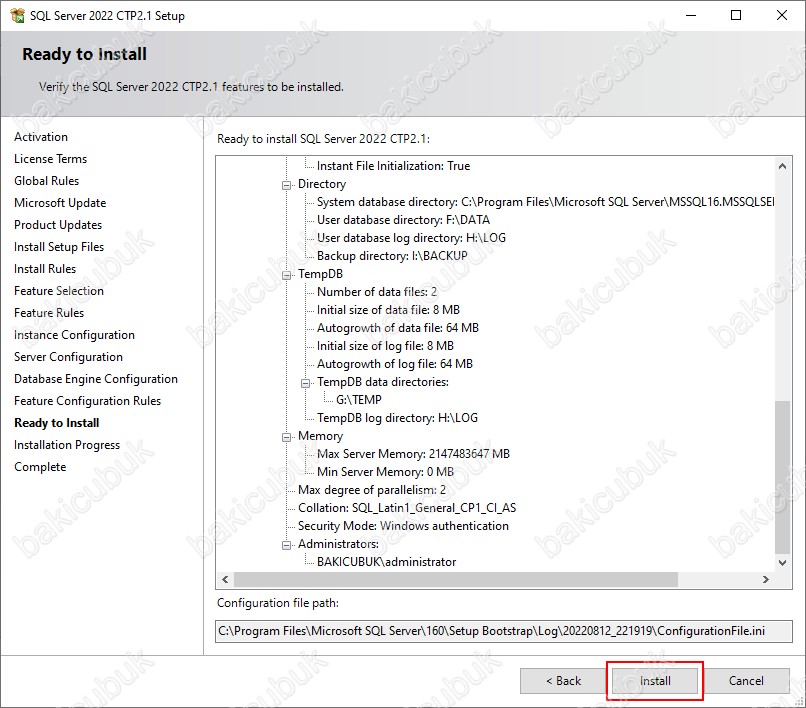The width and height of the screenshot is (806, 708).
Task: Go to the Global Rules step
Action: click(x=47, y=181)
